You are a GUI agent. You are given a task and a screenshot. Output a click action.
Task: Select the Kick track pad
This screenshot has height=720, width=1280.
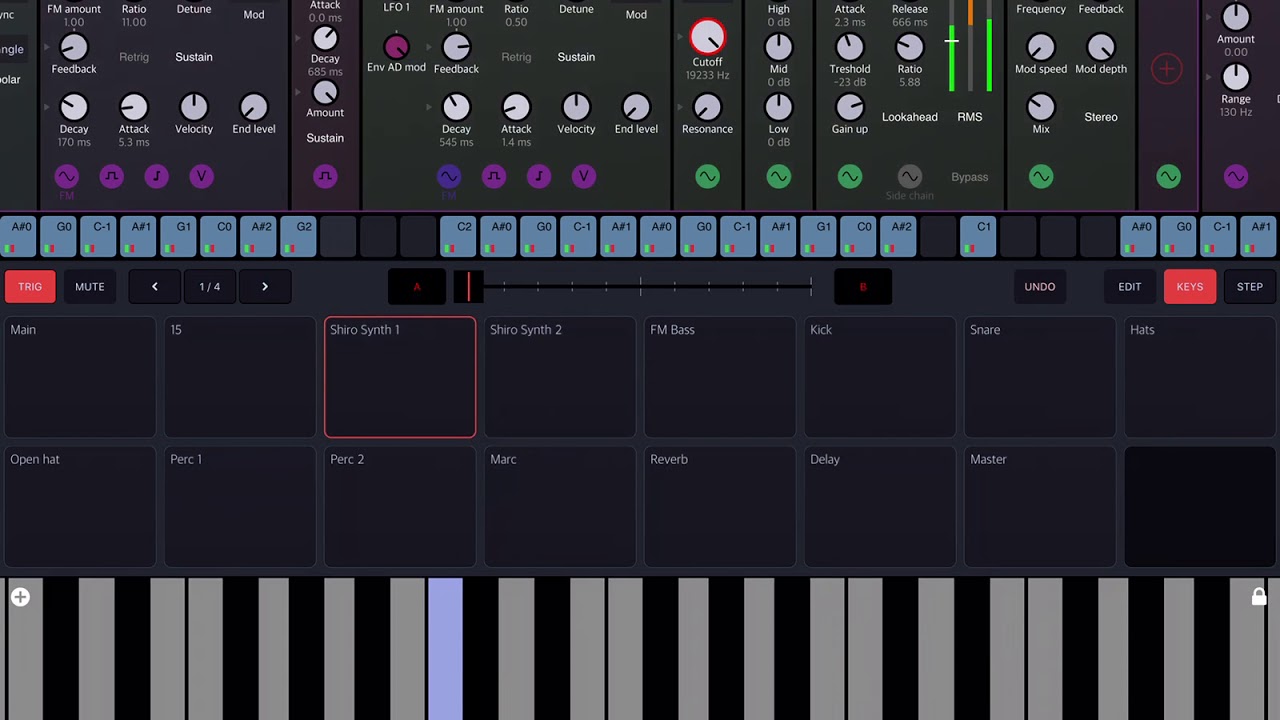click(x=880, y=378)
